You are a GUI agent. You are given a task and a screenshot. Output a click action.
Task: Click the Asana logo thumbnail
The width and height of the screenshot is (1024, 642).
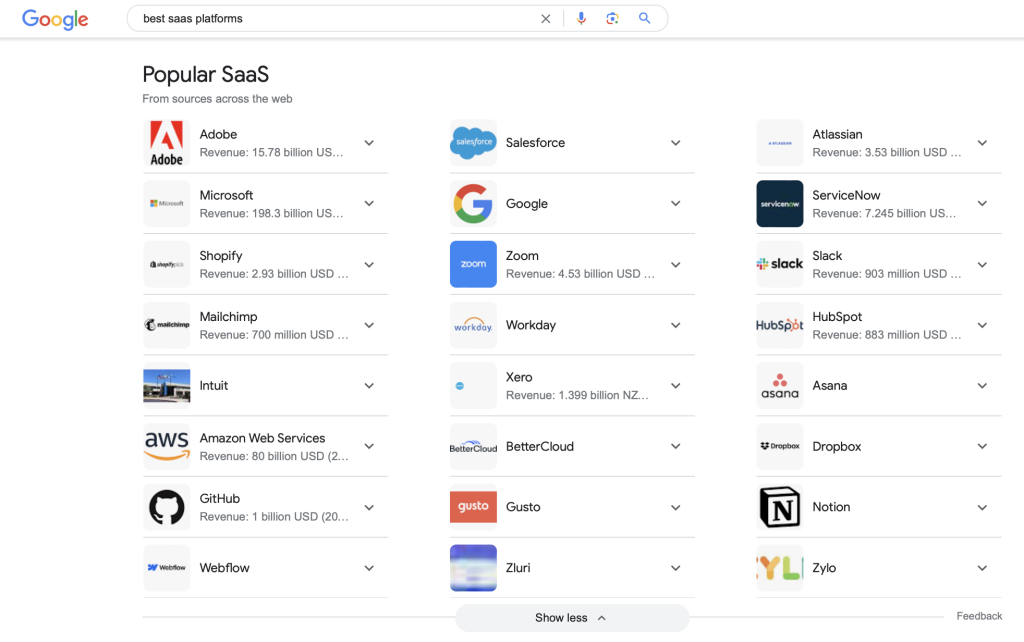[780, 386]
